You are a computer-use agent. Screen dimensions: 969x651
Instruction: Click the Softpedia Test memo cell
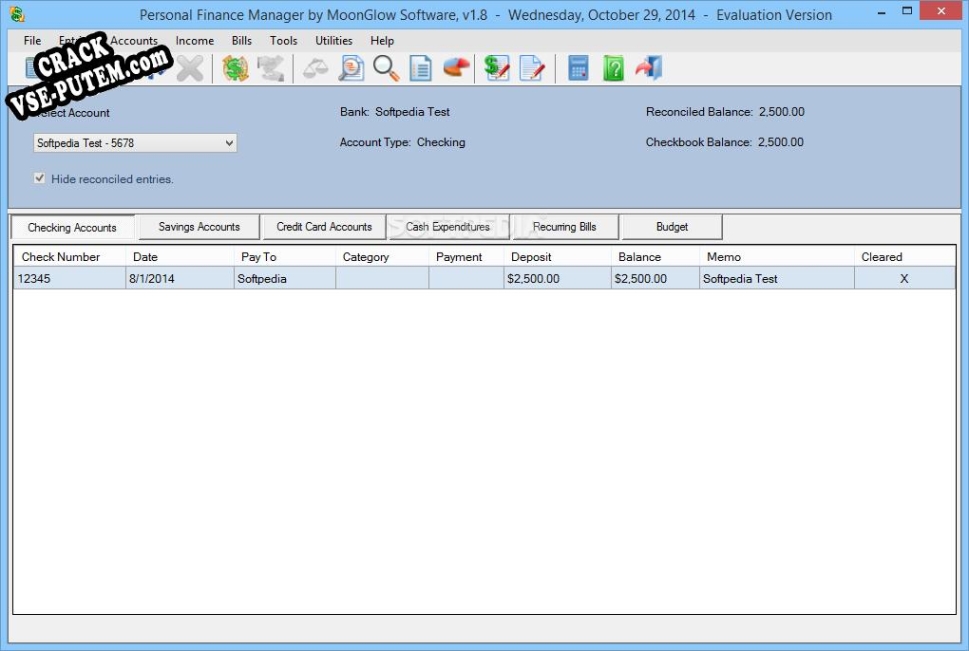click(777, 278)
